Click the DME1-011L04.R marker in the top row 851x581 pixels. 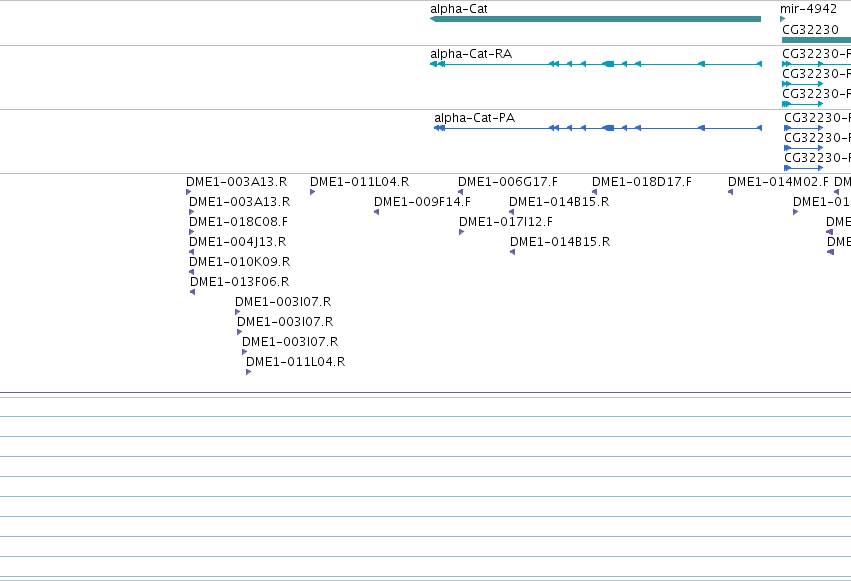[x=312, y=192]
